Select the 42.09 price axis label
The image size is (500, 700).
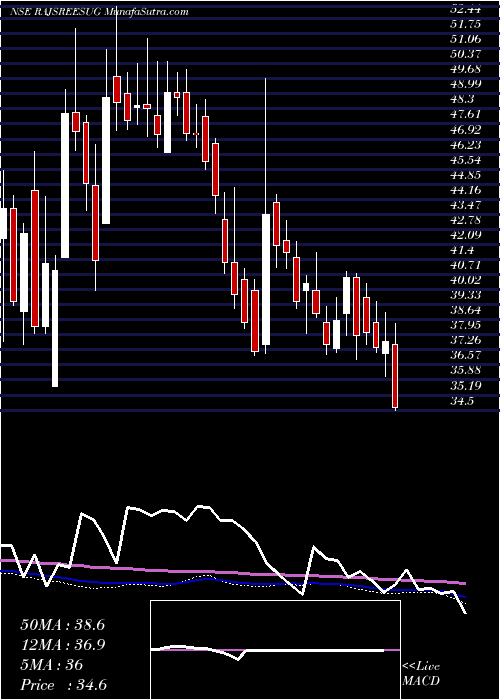464,235
